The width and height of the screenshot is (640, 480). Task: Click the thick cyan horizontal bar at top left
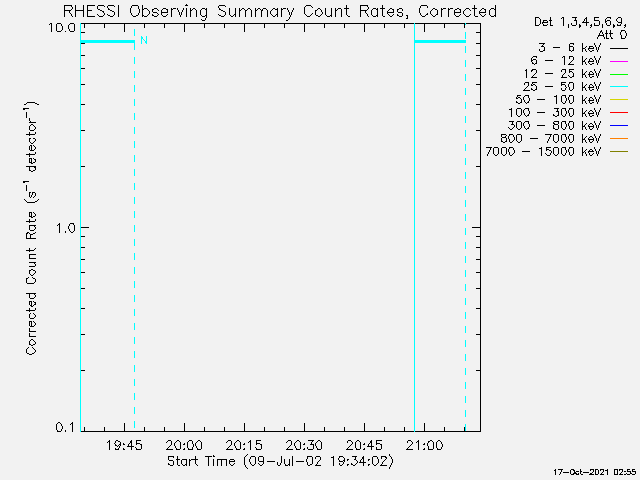[108, 41]
